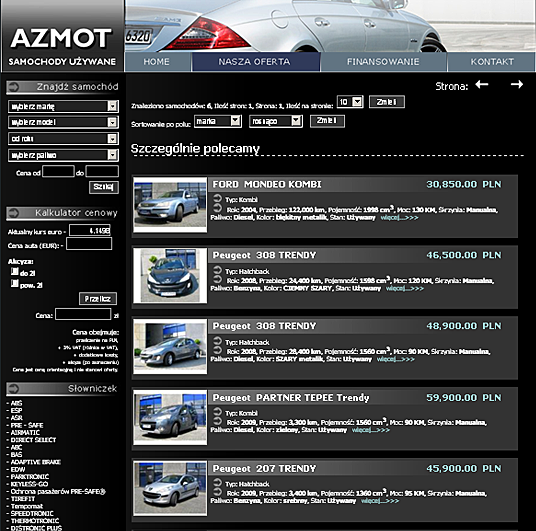This screenshot has height=531, width=536.
Task: Click the 'Cena auta (EUR)' input field
Action: [x=89, y=244]
